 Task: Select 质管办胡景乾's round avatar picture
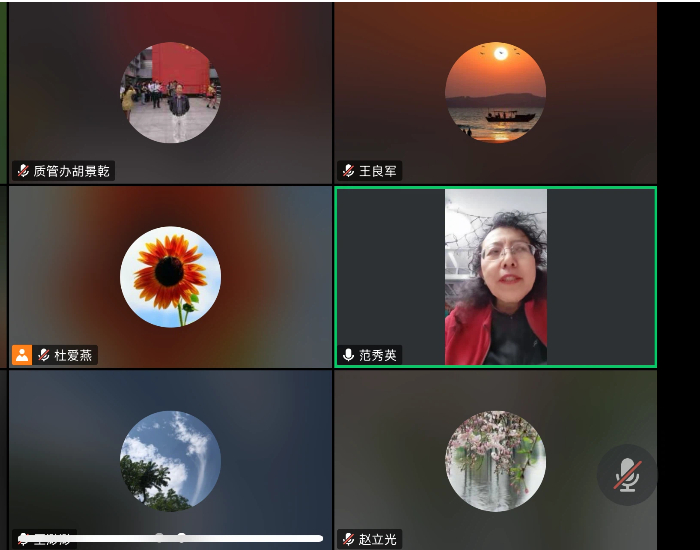click(170, 92)
